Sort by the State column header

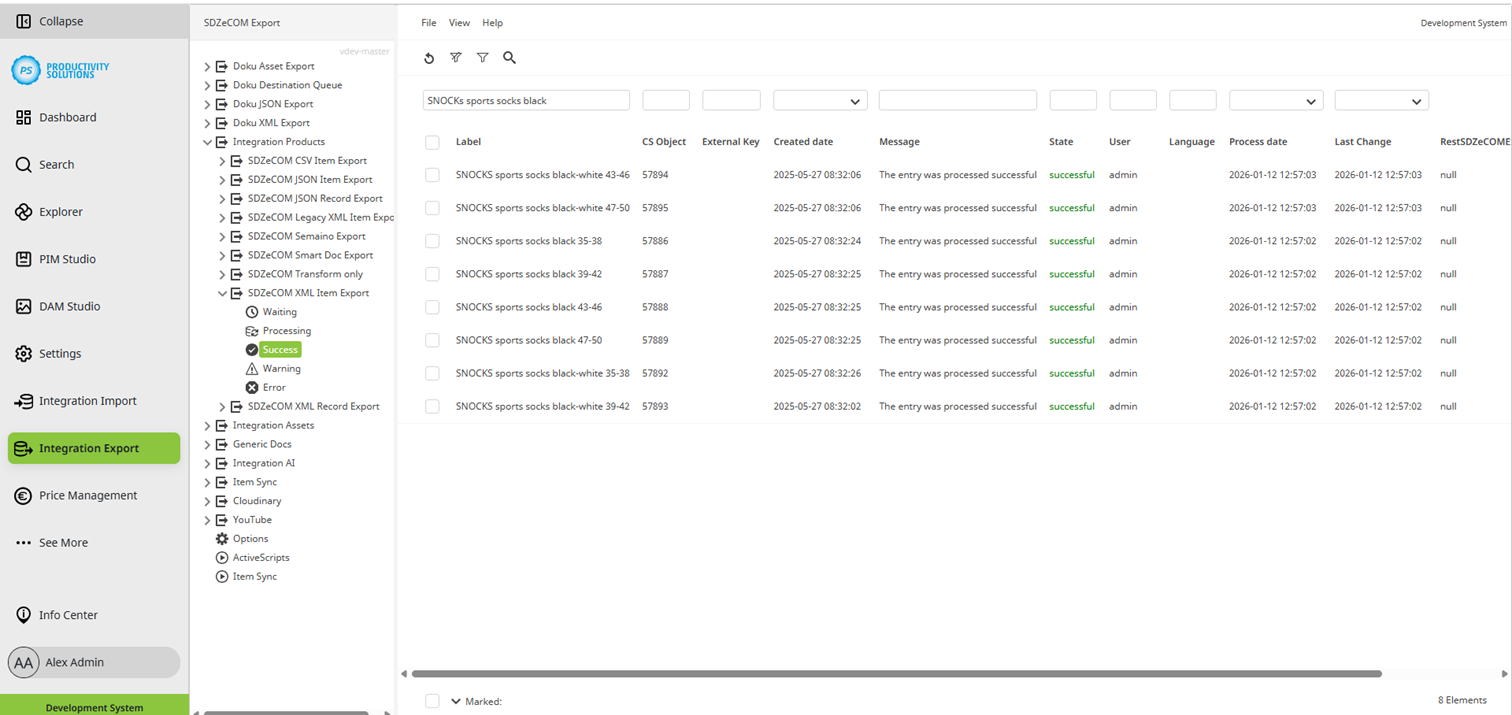1061,142
